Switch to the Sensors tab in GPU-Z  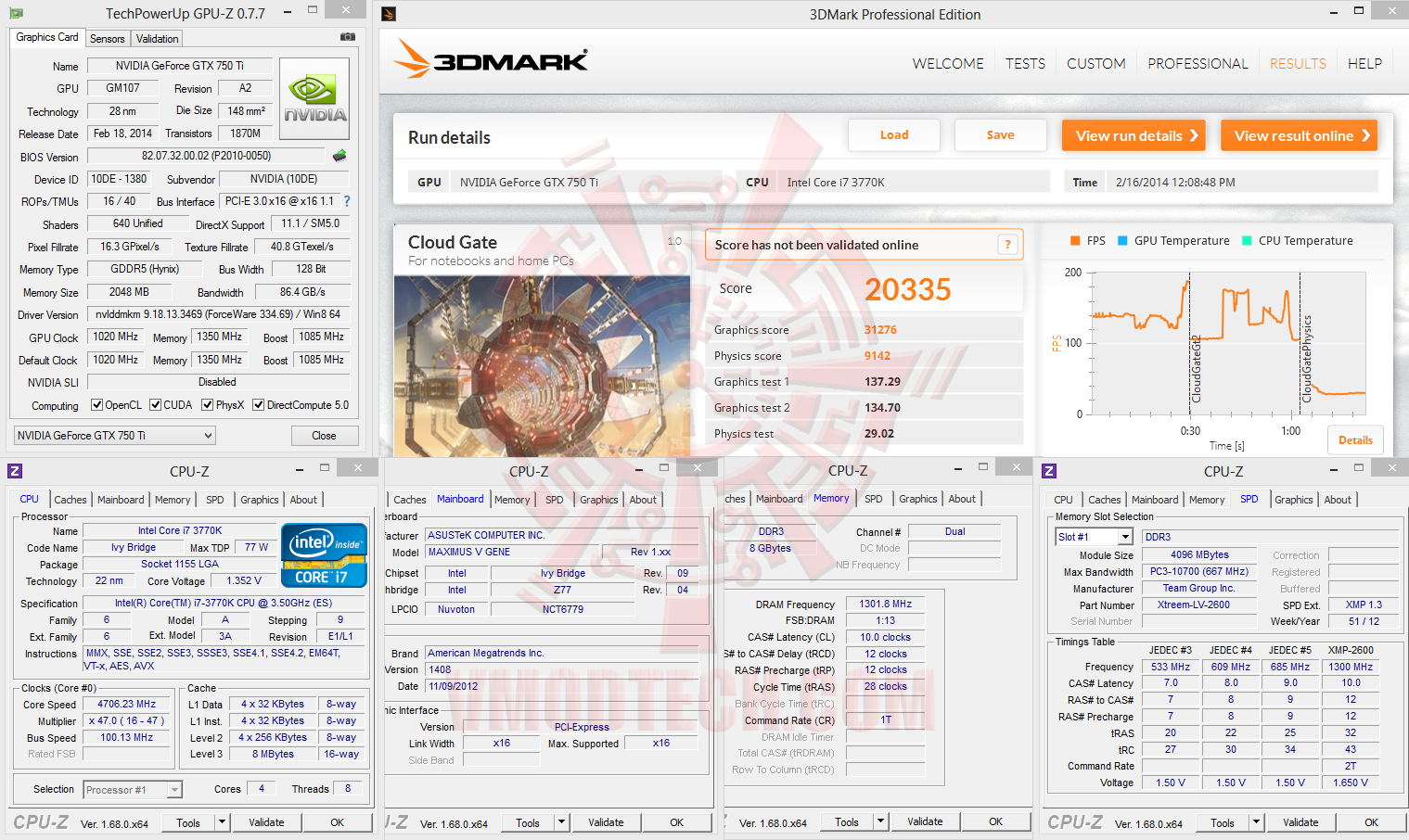point(107,39)
